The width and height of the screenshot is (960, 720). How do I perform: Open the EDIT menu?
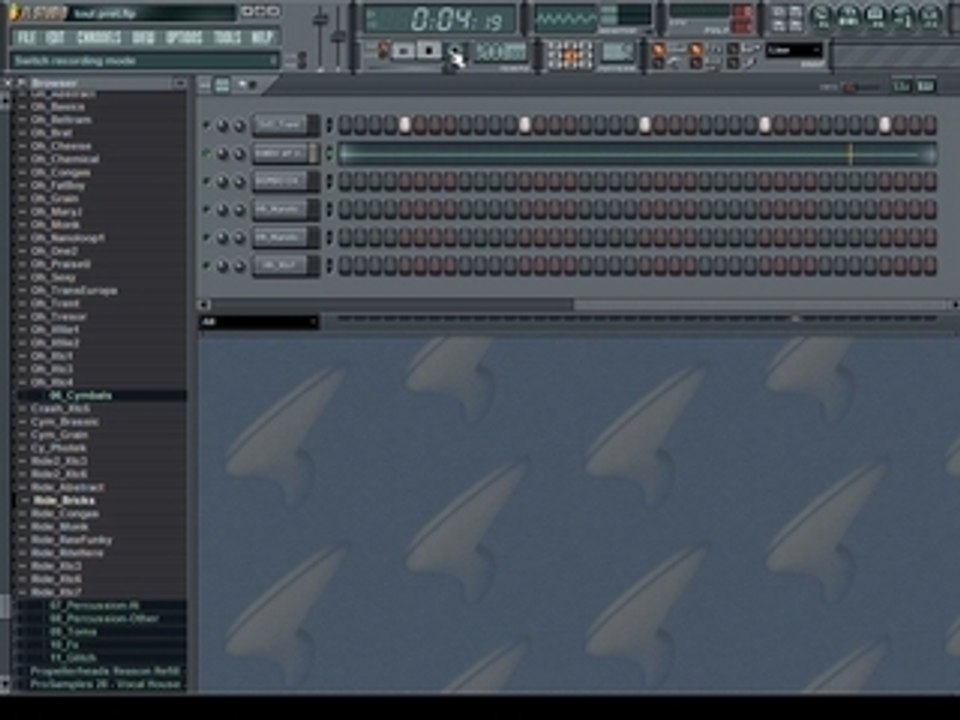(55, 38)
